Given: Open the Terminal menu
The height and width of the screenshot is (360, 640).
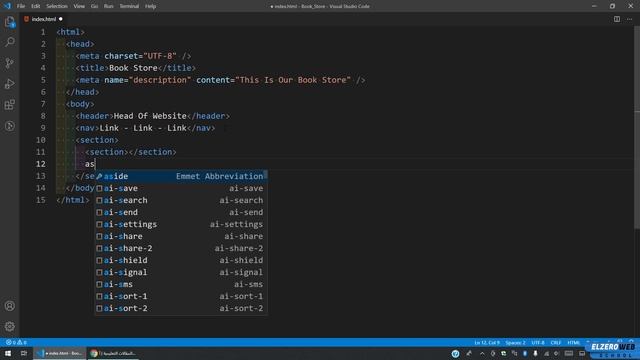Looking at the screenshot, I should tap(129, 6).
